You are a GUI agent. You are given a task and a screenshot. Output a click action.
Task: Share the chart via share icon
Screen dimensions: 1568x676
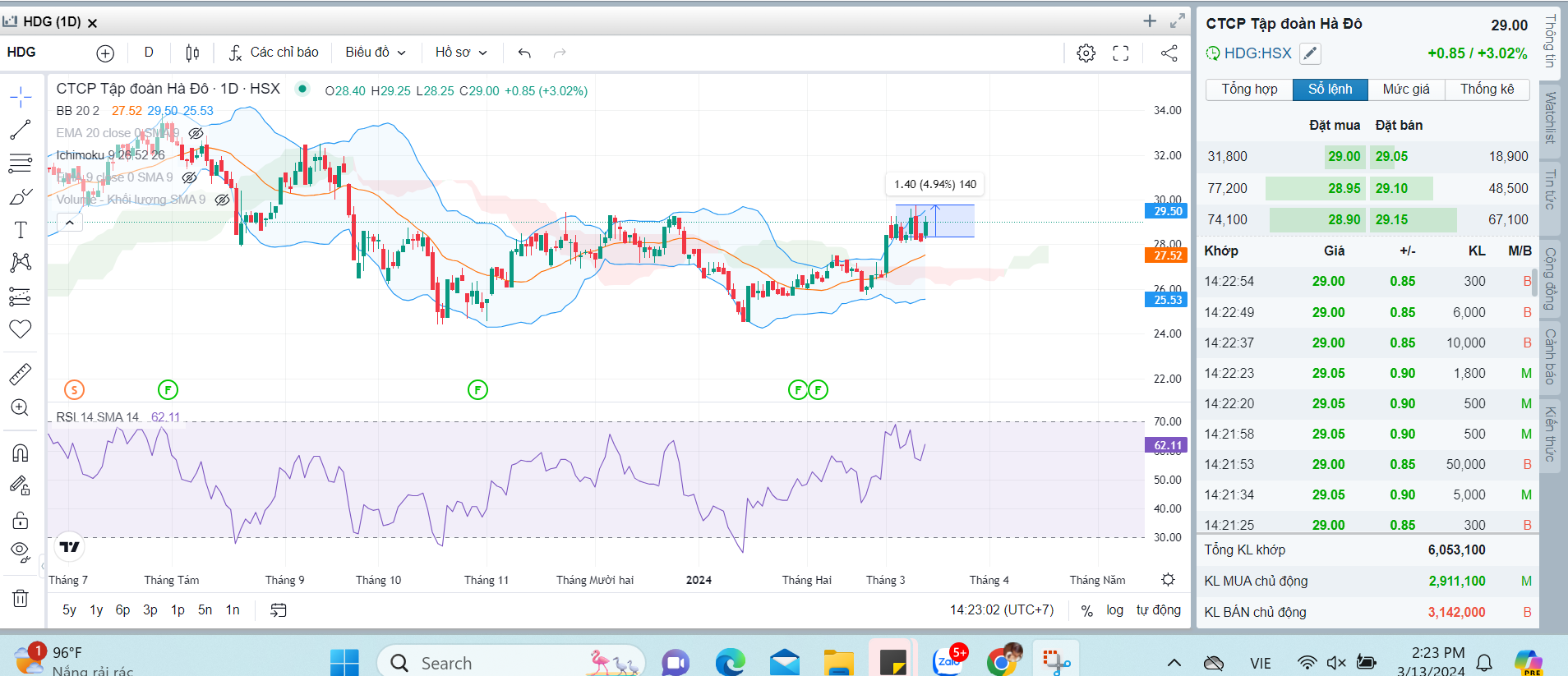(x=1169, y=53)
